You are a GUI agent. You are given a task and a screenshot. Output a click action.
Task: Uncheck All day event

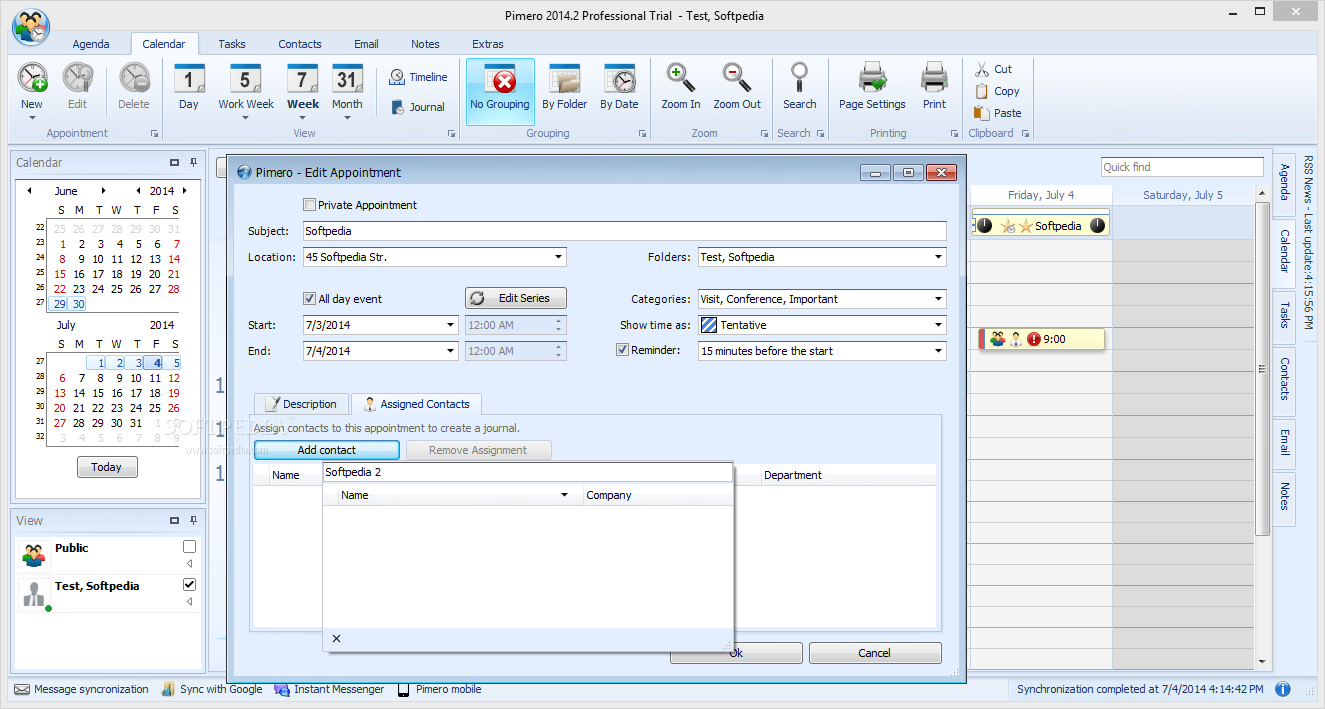tap(309, 298)
